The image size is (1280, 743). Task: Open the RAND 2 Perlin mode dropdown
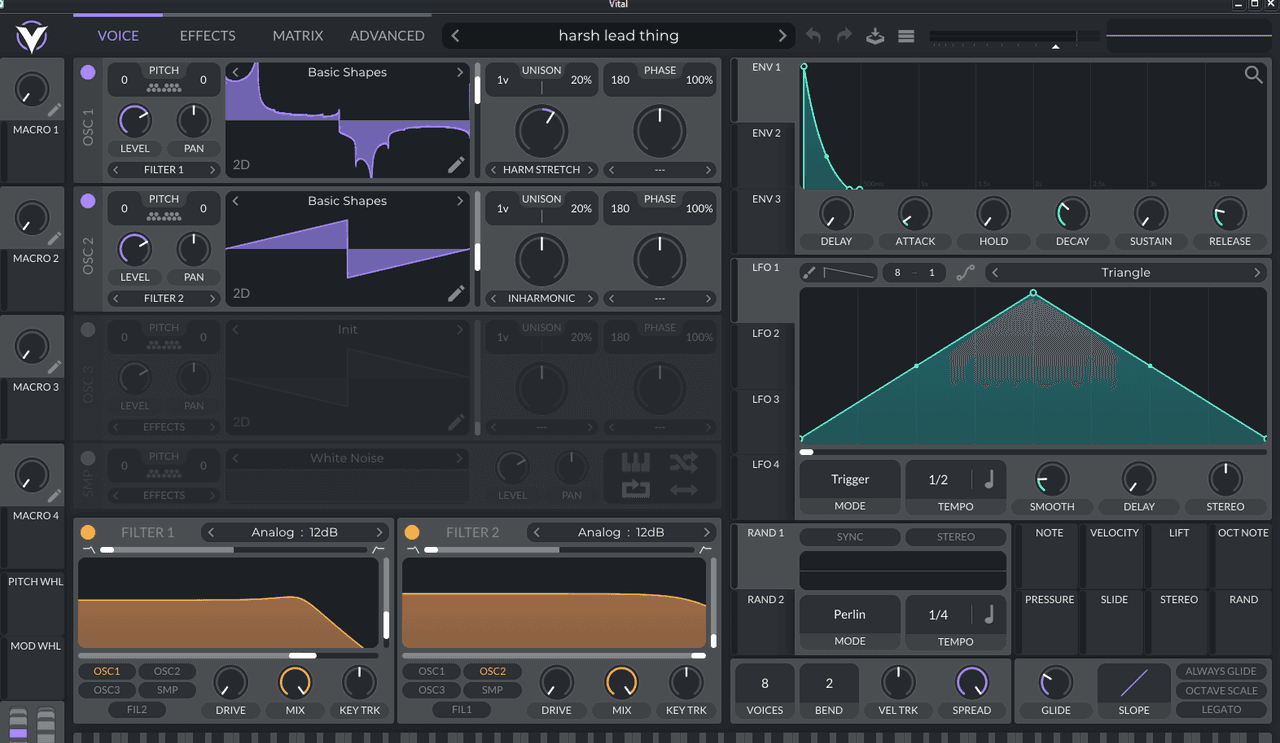[850, 614]
